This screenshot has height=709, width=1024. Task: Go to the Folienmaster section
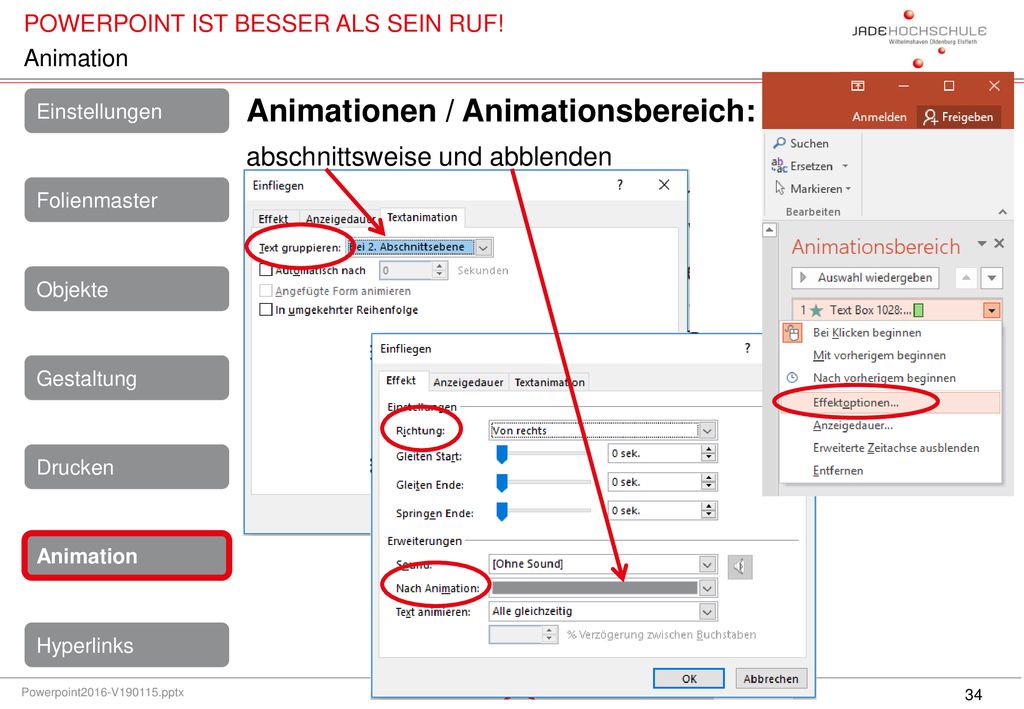click(x=127, y=200)
